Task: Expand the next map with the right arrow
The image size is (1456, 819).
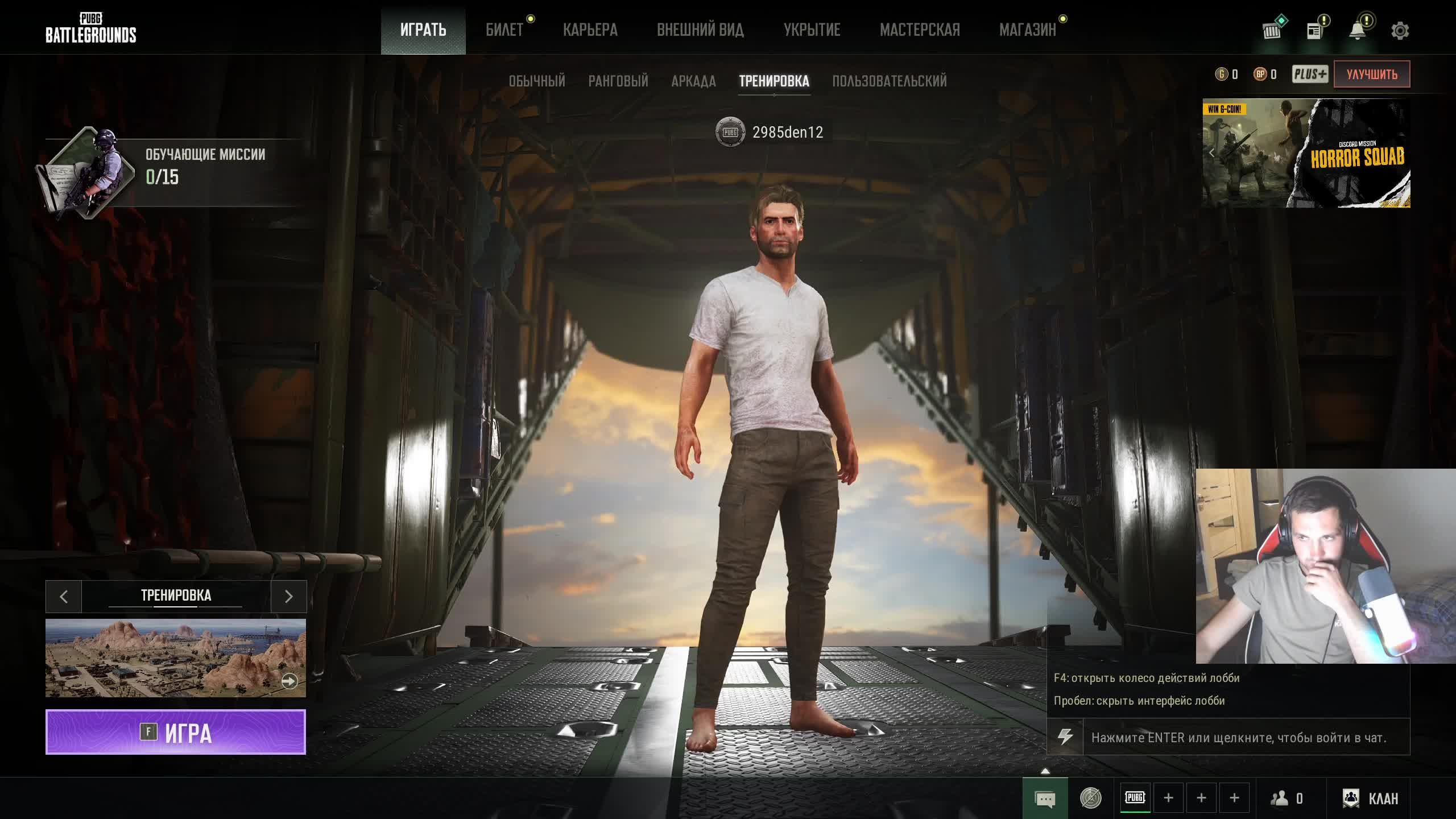Action: tap(289, 597)
